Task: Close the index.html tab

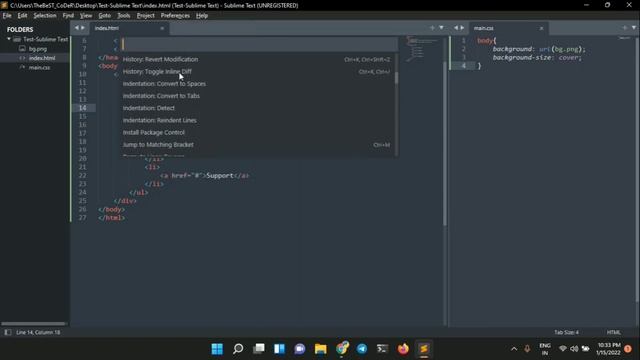Action: (x=162, y=28)
